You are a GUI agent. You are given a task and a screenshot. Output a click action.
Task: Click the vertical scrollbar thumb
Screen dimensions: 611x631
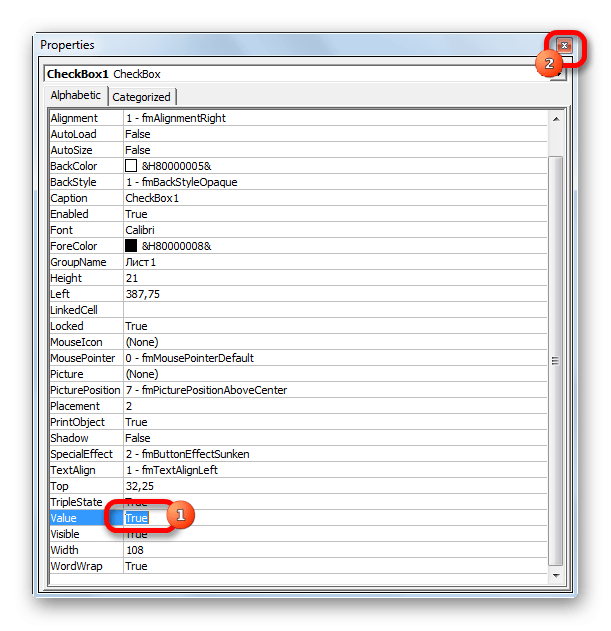pos(556,361)
